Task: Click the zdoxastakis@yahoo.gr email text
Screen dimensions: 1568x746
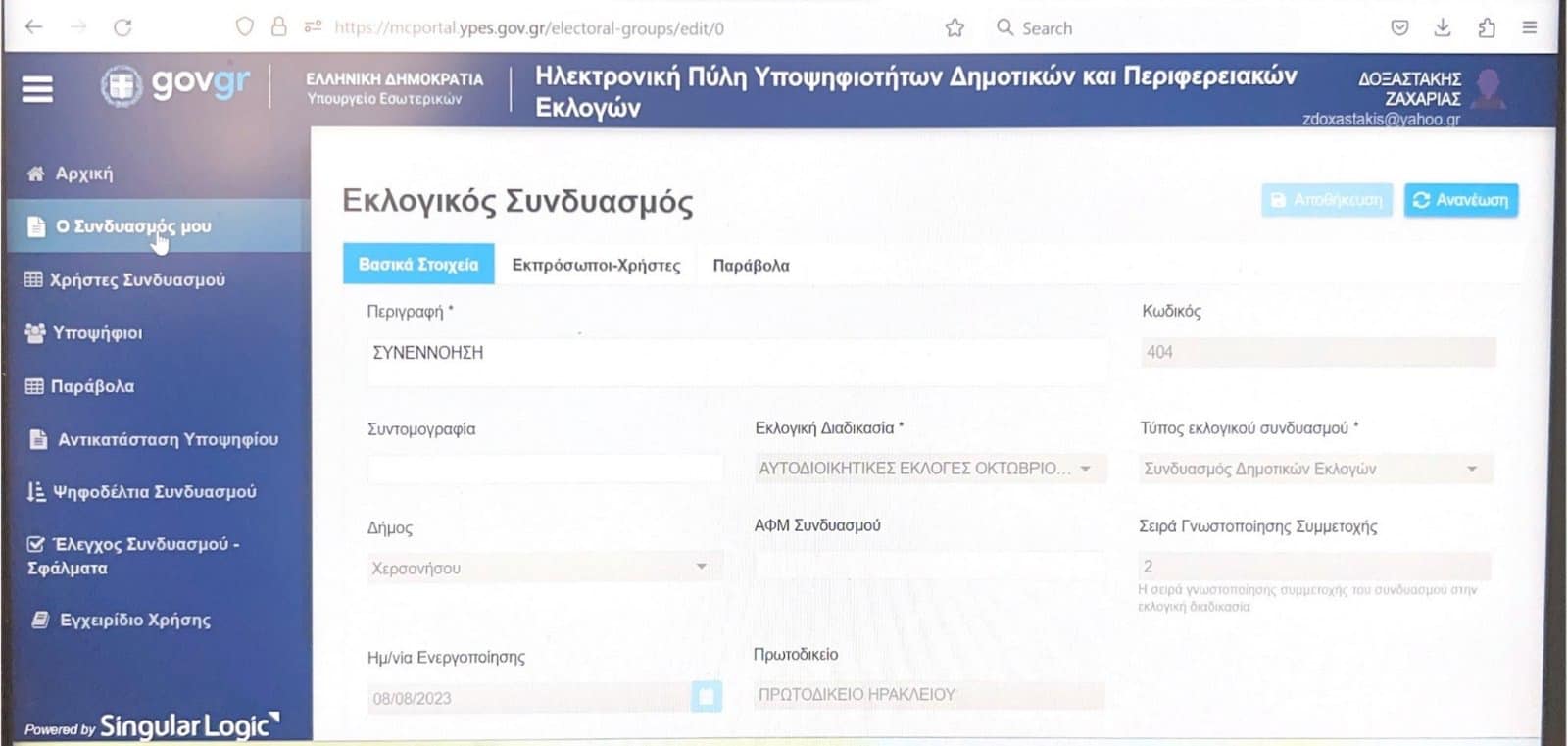Action: pyautogui.click(x=1381, y=119)
